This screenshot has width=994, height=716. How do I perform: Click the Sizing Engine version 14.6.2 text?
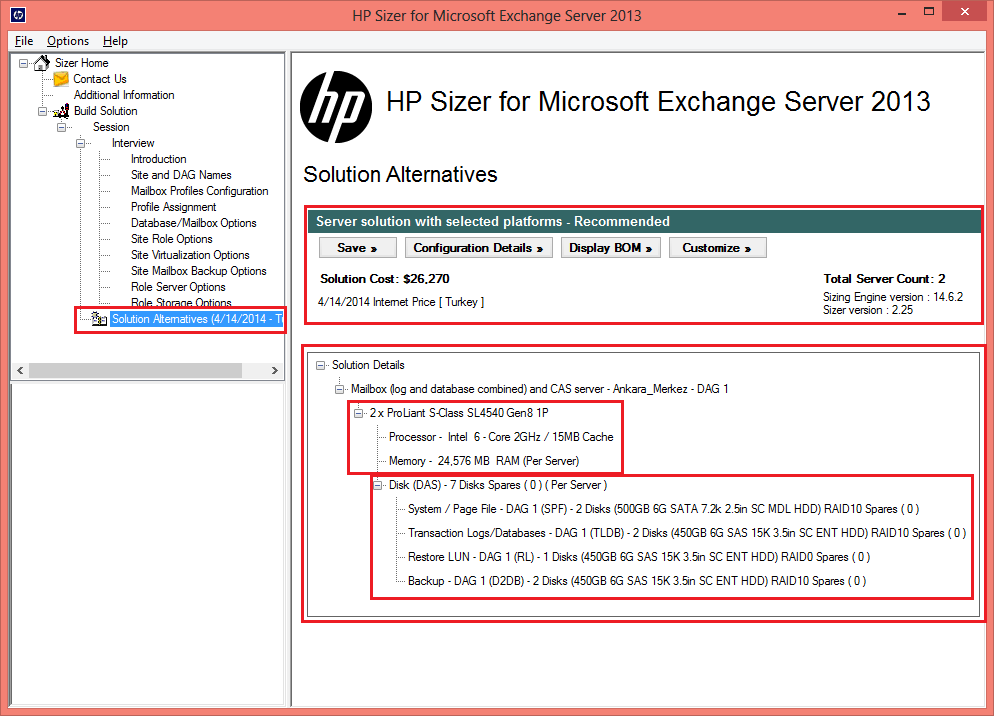(893, 297)
